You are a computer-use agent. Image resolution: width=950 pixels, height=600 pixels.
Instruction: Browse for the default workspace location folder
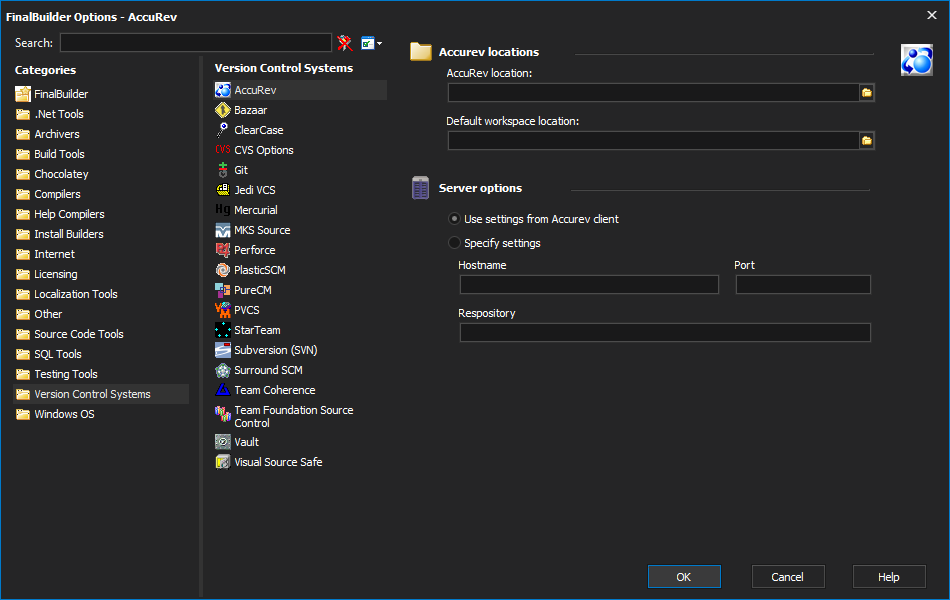867,141
